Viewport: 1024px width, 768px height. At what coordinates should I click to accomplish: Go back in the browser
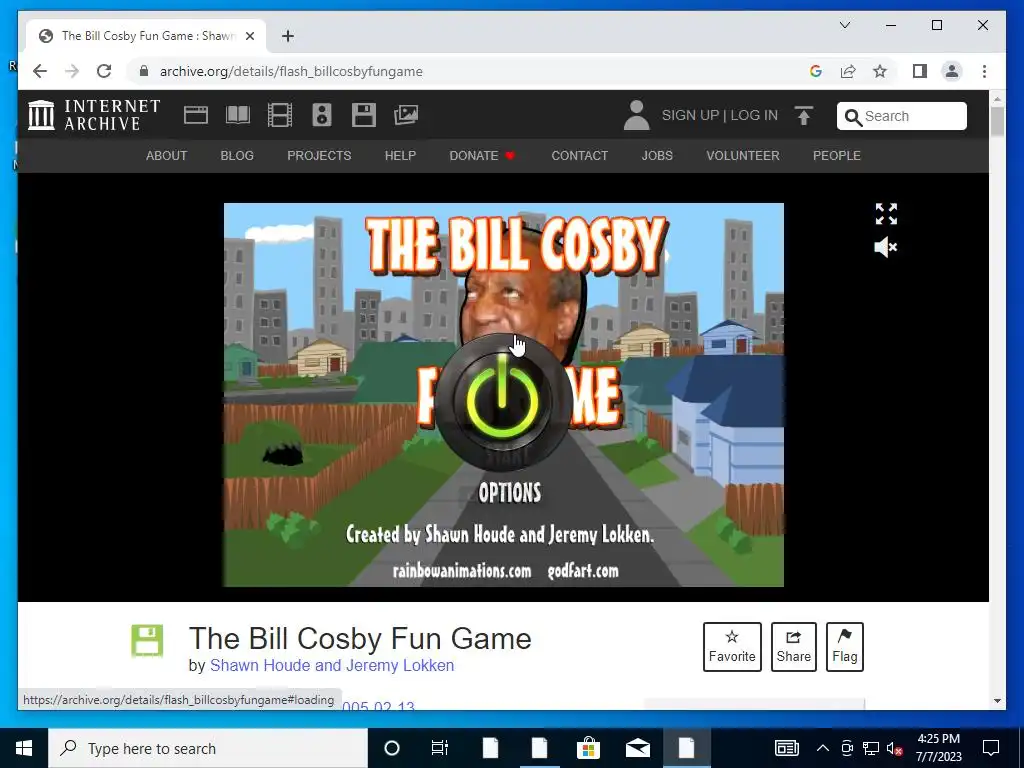(x=40, y=71)
